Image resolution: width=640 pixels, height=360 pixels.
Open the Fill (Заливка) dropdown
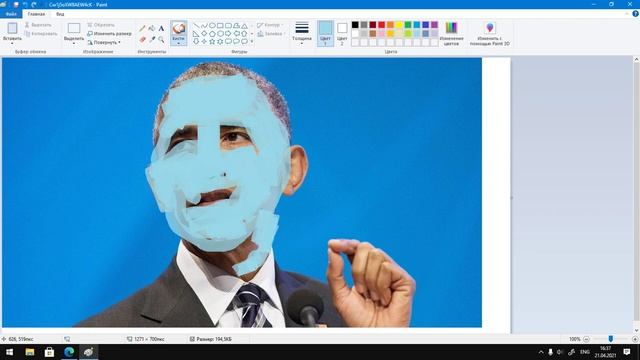[271, 34]
